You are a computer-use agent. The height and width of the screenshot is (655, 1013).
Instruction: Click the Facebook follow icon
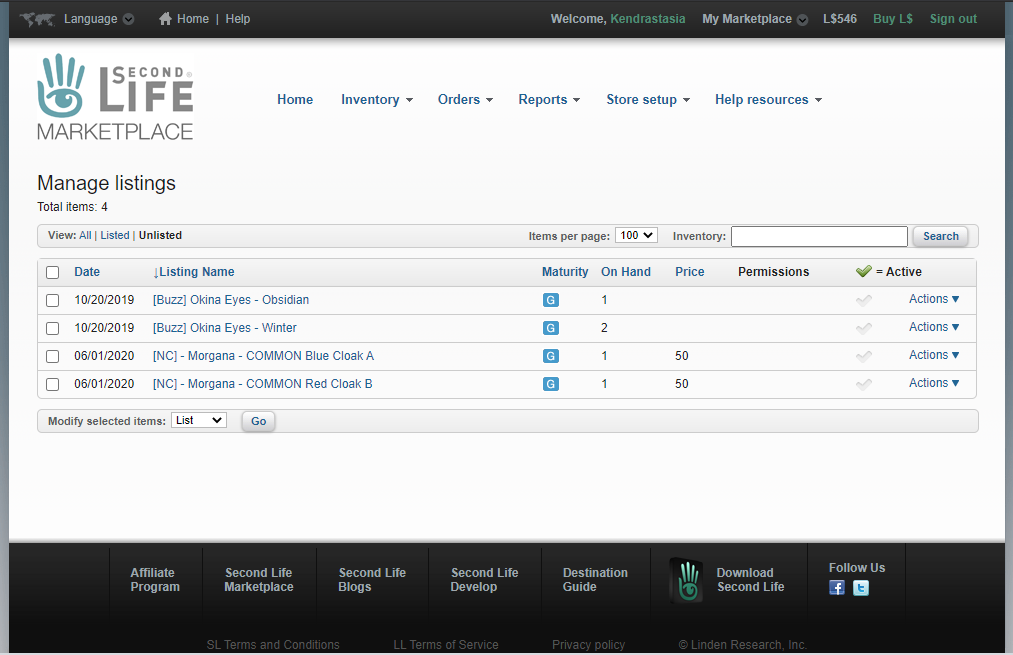(x=837, y=588)
